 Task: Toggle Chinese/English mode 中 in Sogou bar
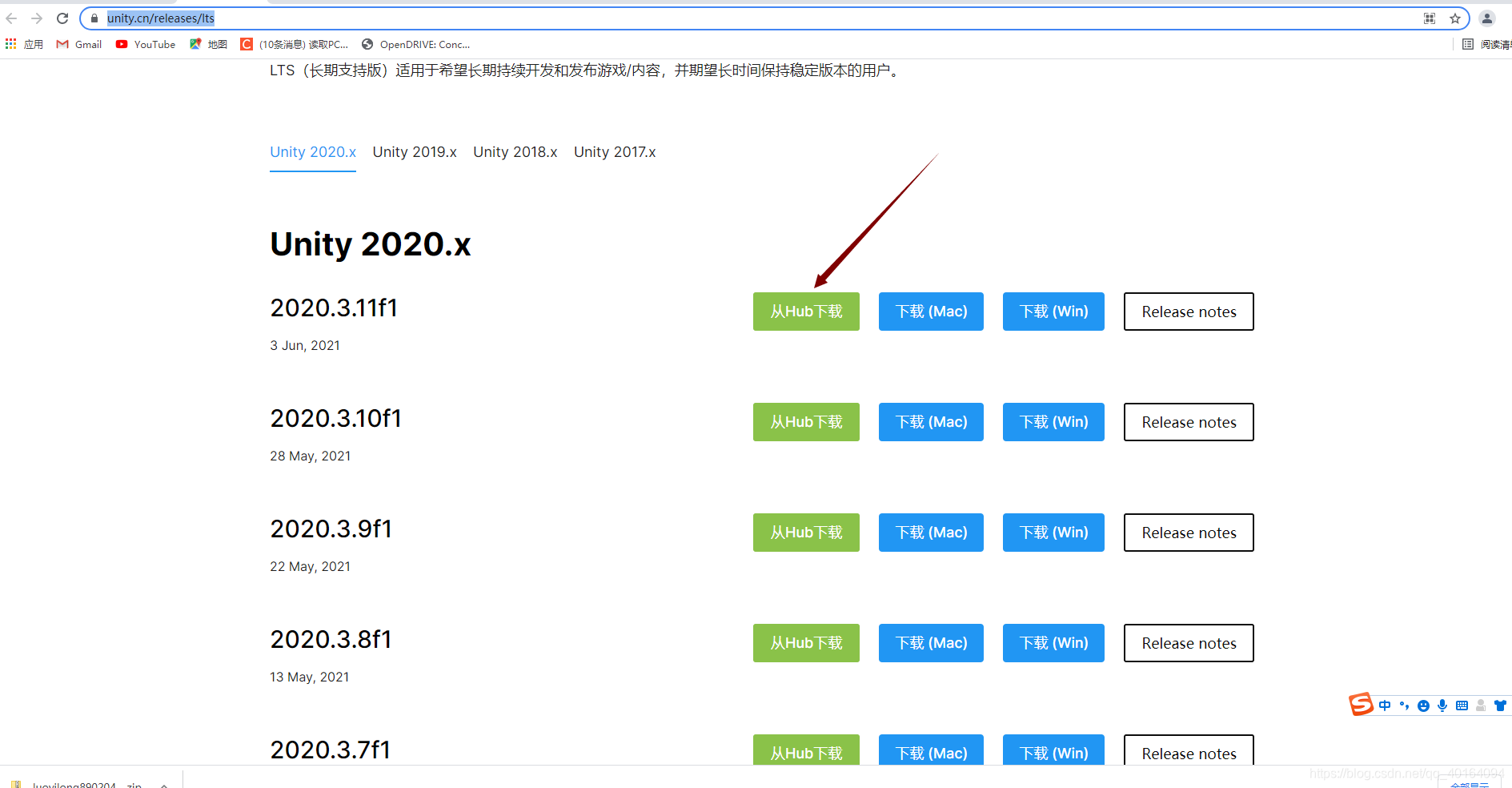click(1385, 706)
